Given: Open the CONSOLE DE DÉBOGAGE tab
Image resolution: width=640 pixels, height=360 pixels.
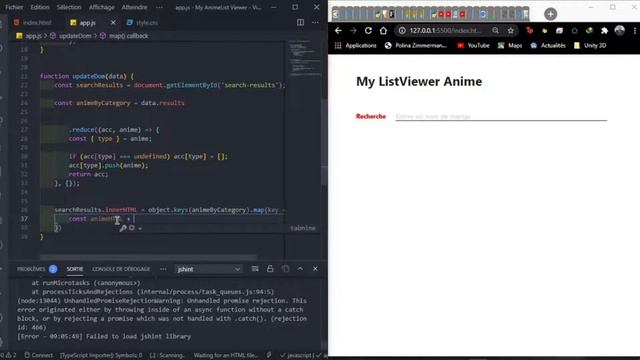Looking at the screenshot, I should coord(121,269).
